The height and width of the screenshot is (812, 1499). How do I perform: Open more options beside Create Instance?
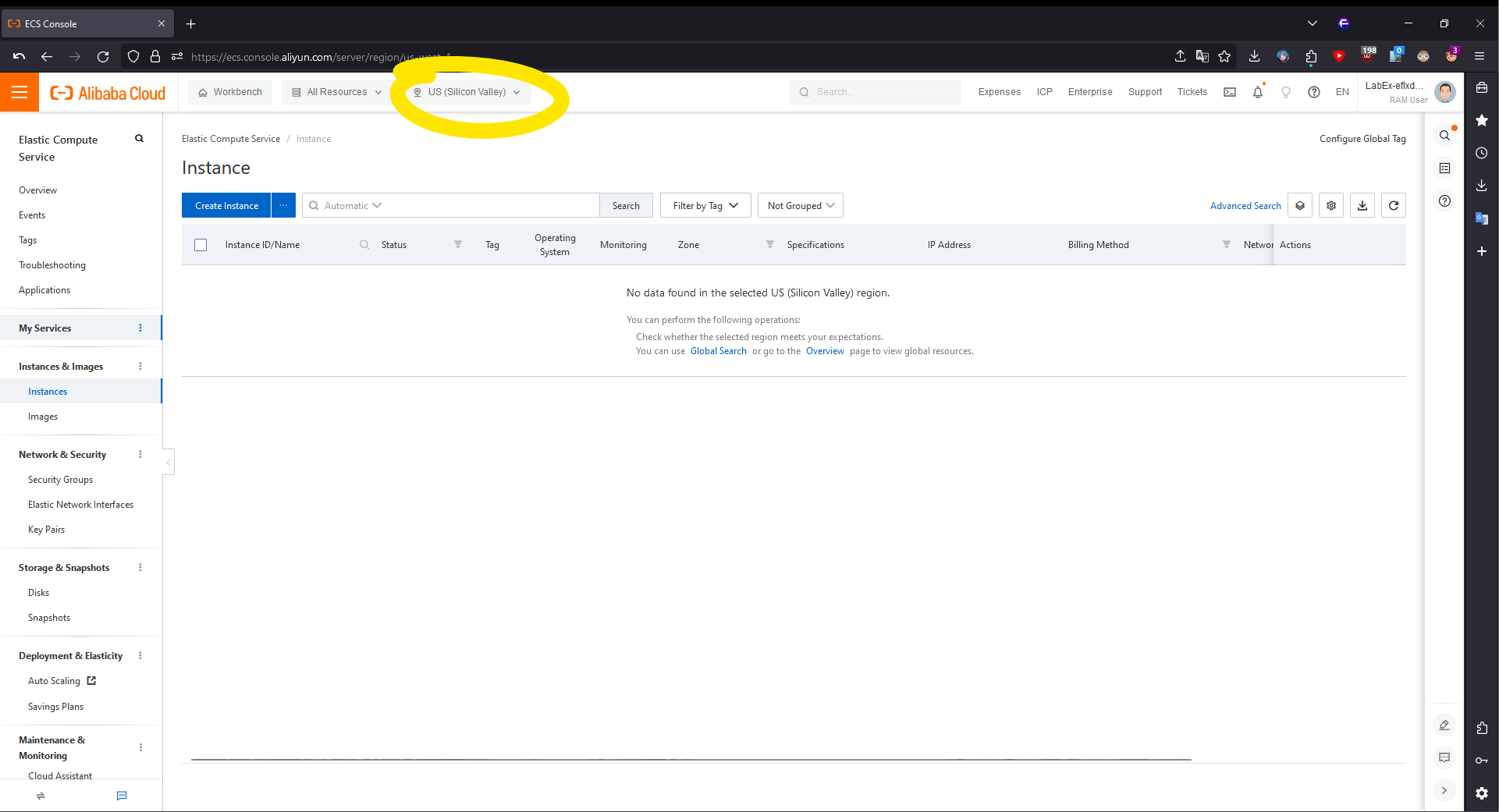(x=283, y=205)
